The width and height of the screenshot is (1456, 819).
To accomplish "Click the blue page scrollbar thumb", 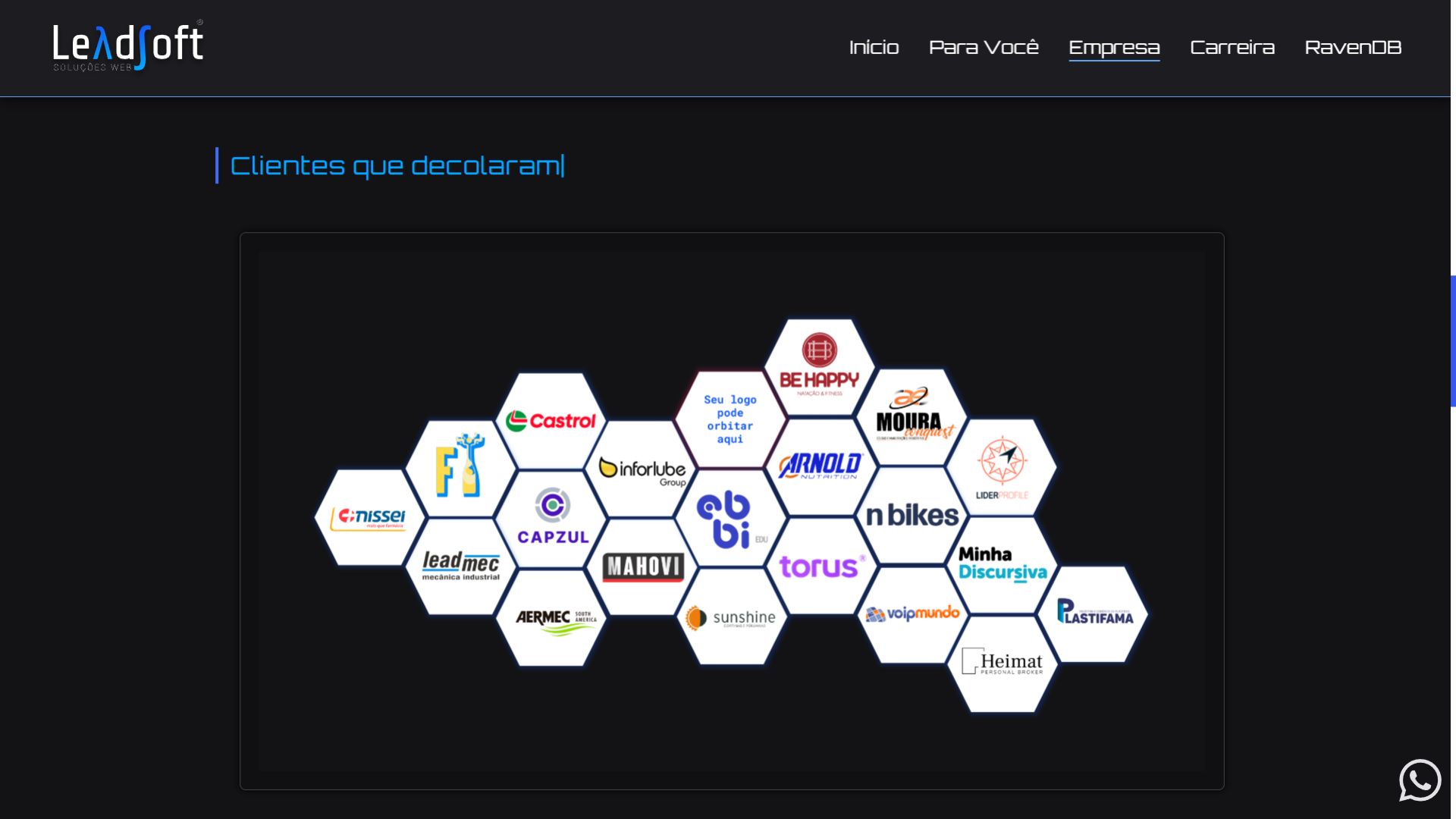I will pyautogui.click(x=1452, y=340).
